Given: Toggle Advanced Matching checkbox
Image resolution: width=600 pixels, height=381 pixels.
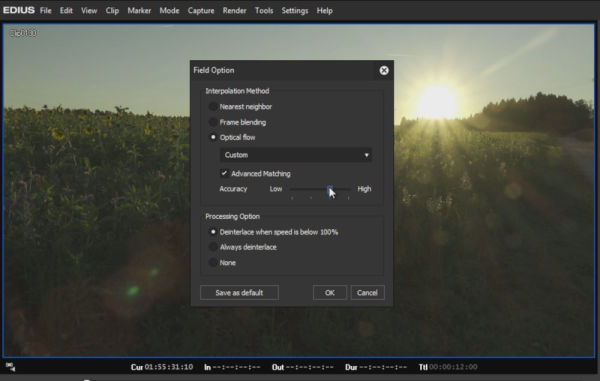Looking at the screenshot, I should click(224, 174).
